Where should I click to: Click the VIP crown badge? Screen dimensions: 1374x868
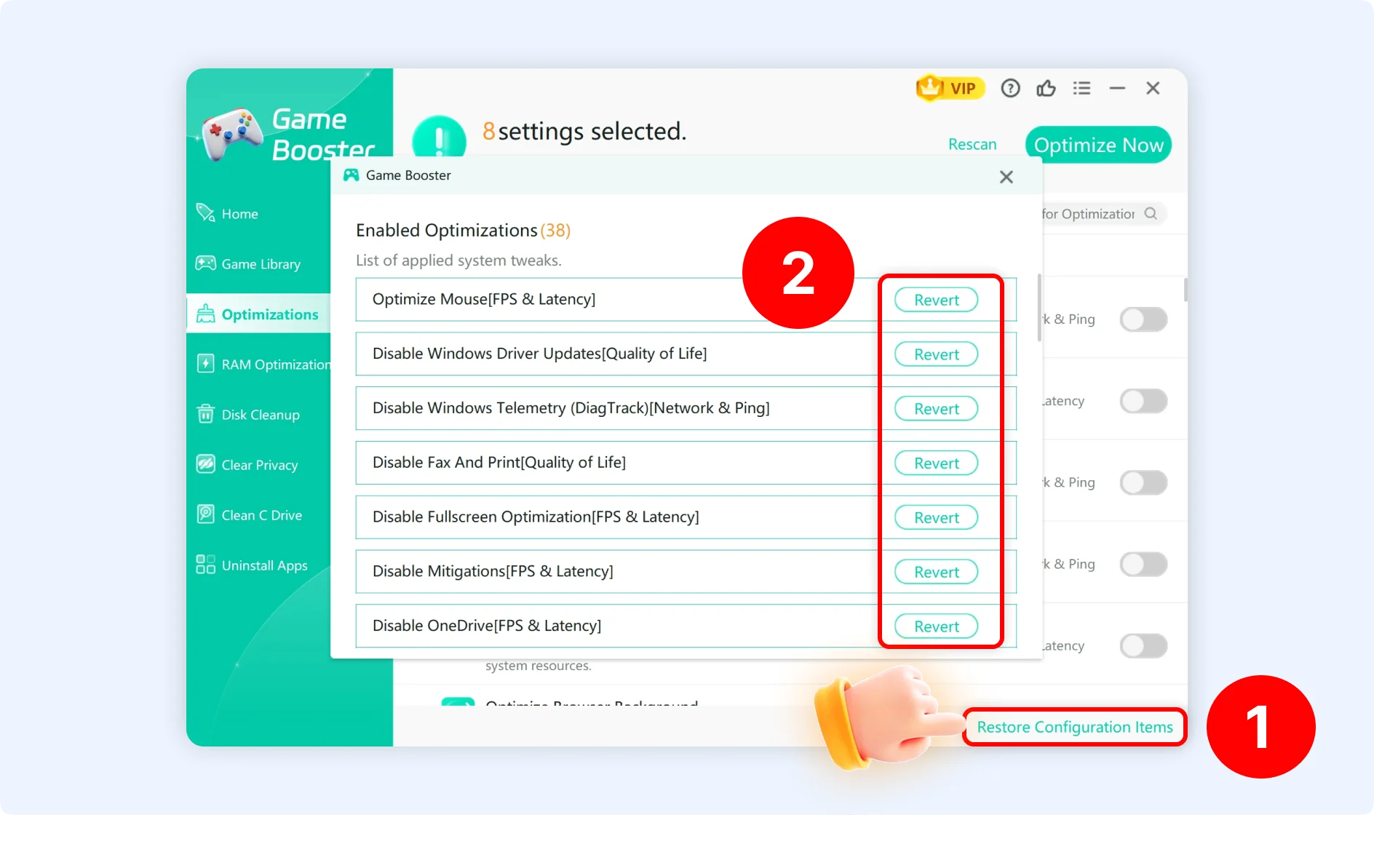[x=950, y=88]
